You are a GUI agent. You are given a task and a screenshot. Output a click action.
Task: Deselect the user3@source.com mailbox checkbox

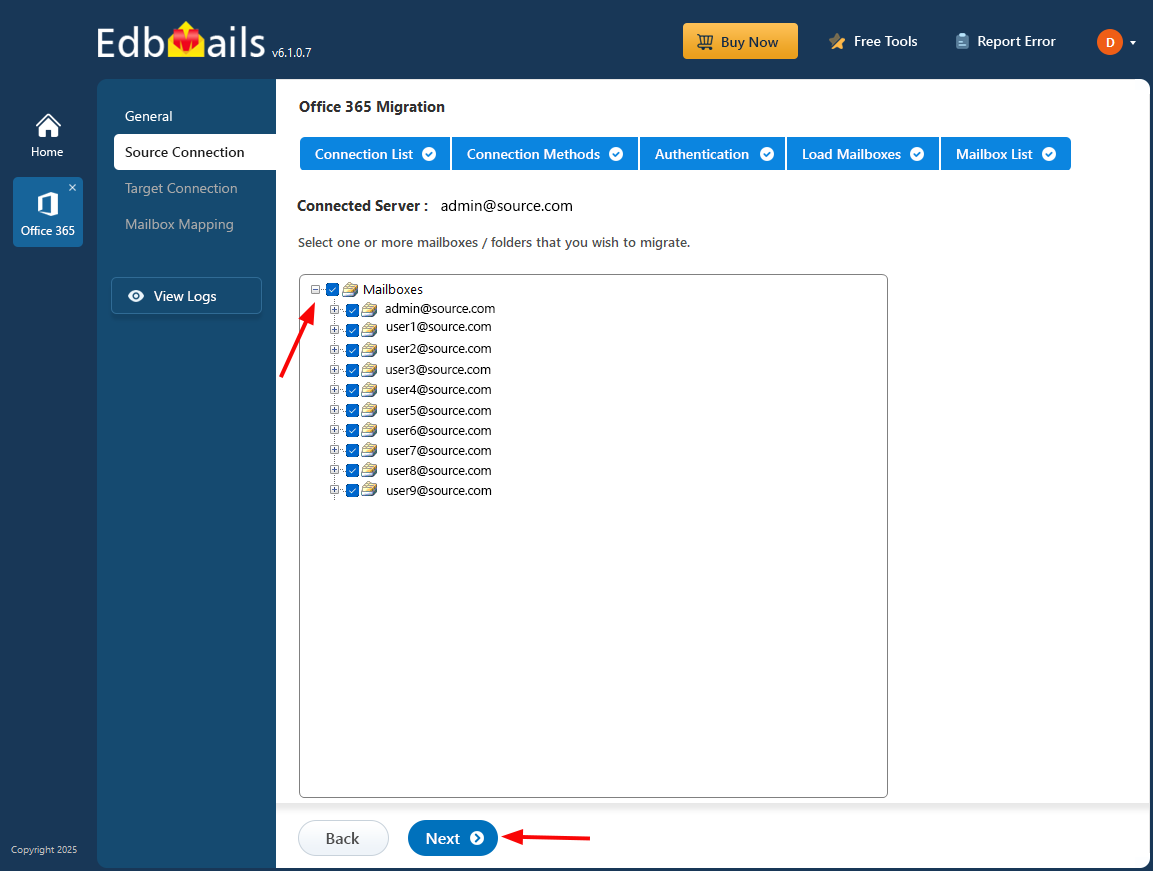tap(352, 369)
